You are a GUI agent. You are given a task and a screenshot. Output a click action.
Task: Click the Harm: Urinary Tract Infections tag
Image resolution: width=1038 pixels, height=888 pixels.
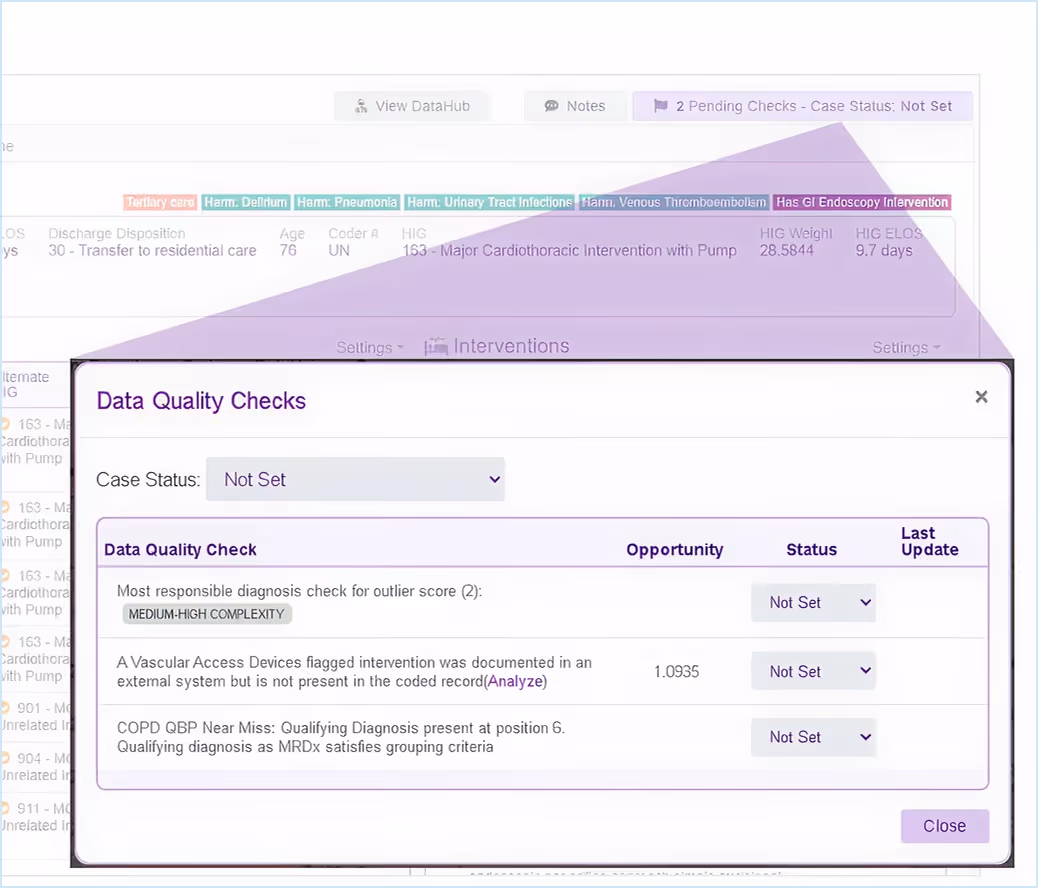[489, 202]
